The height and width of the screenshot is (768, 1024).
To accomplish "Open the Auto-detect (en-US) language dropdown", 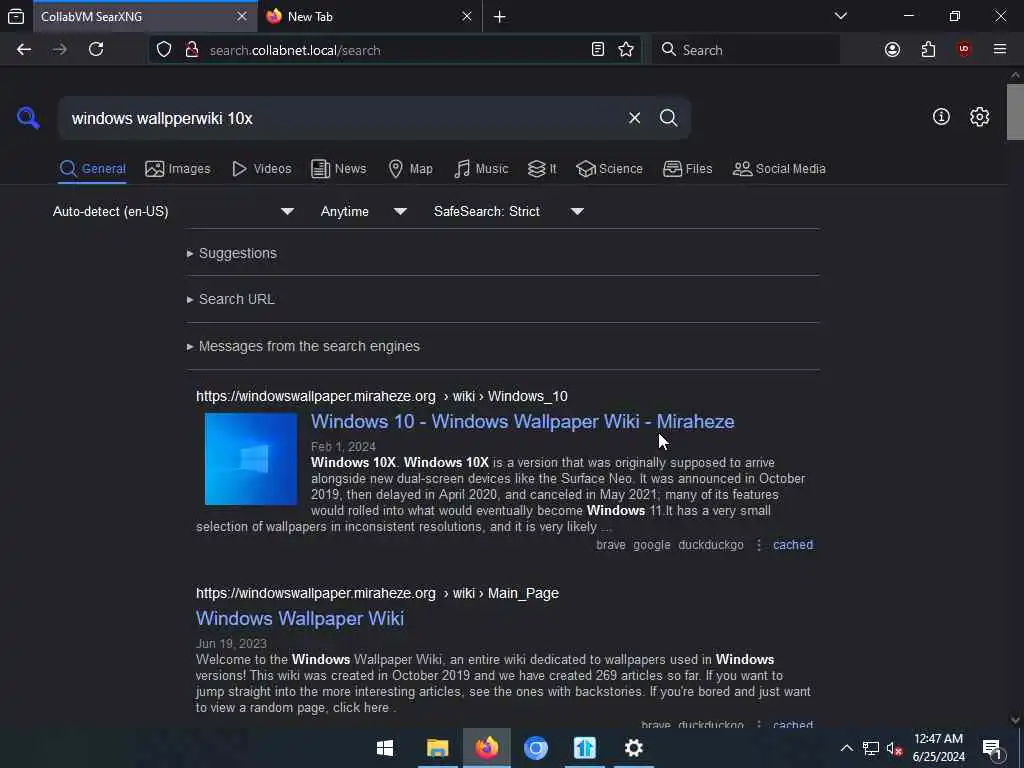I will pos(173,212).
